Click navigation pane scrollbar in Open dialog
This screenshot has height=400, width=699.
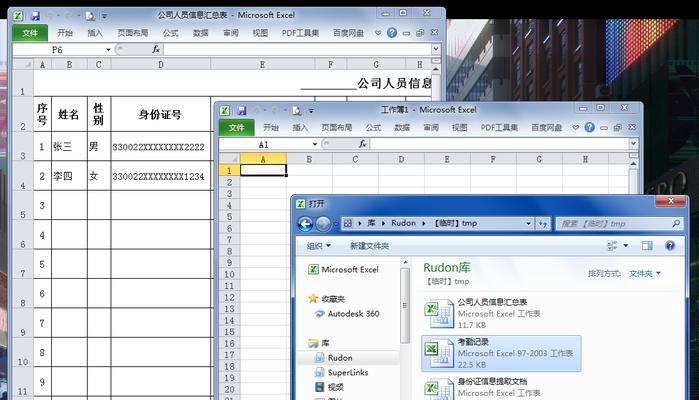tap(405, 305)
